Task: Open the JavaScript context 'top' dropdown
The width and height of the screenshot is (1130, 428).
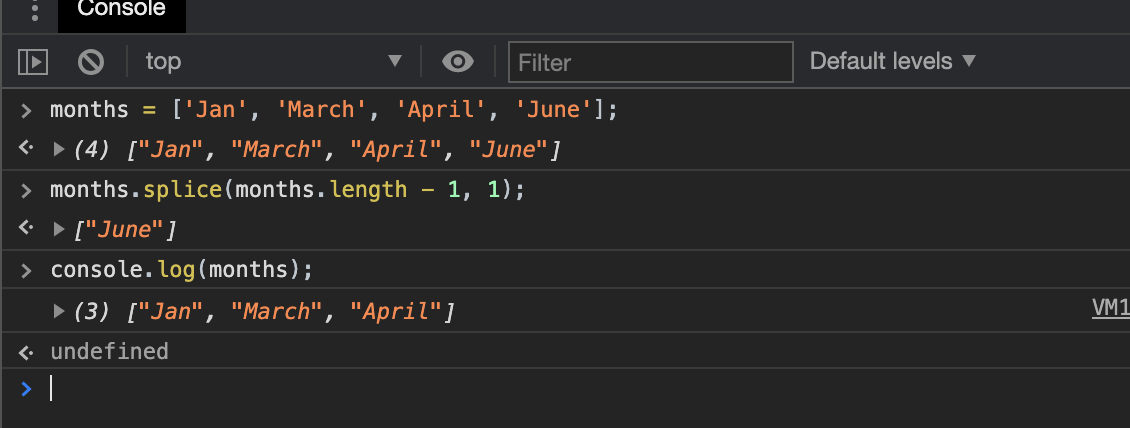Action: coord(272,62)
